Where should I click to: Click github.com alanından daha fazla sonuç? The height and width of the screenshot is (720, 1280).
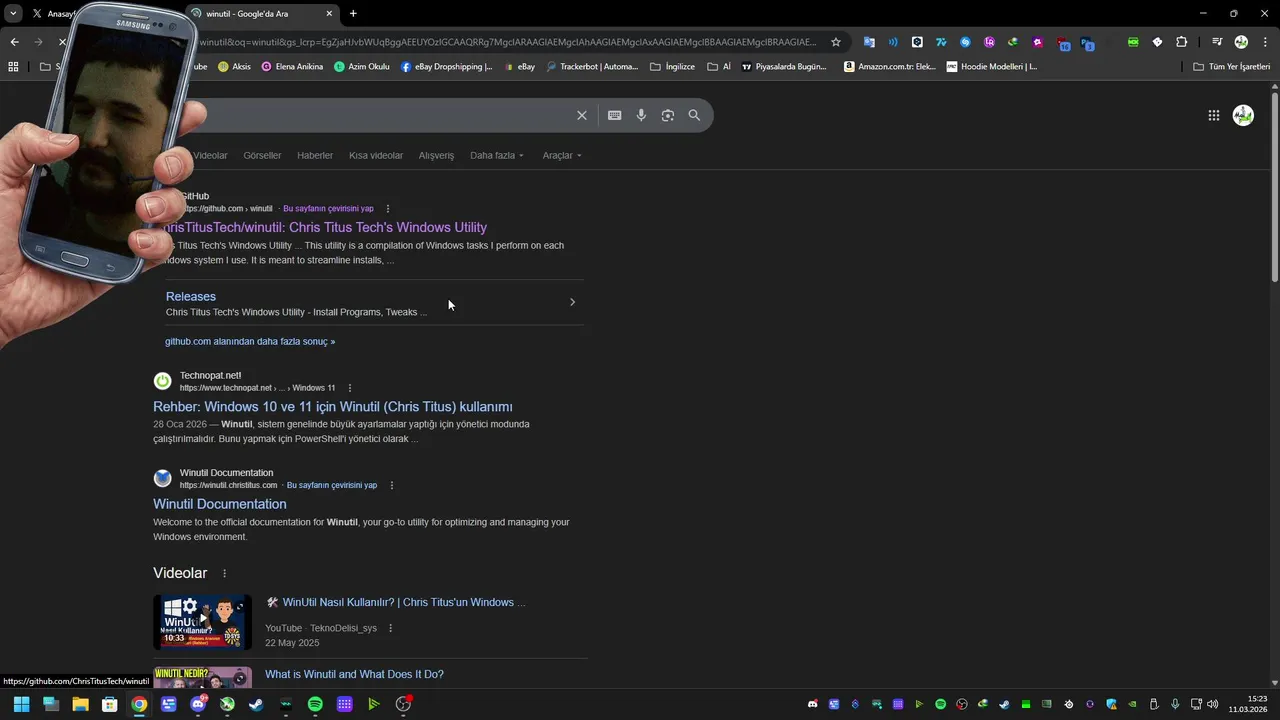(250, 341)
